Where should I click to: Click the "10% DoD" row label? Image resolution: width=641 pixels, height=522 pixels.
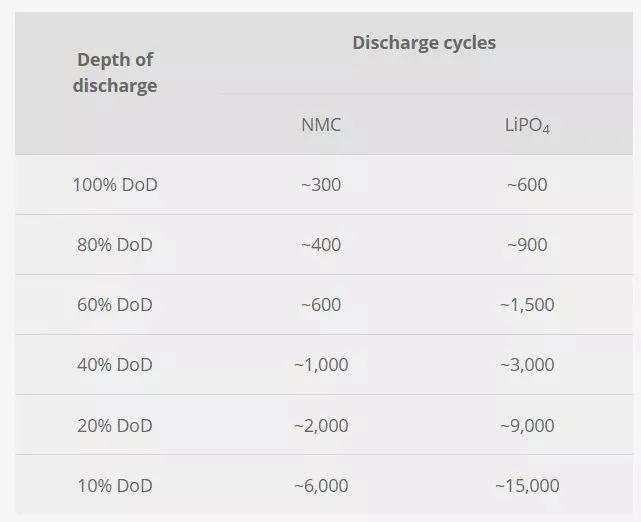click(x=115, y=485)
